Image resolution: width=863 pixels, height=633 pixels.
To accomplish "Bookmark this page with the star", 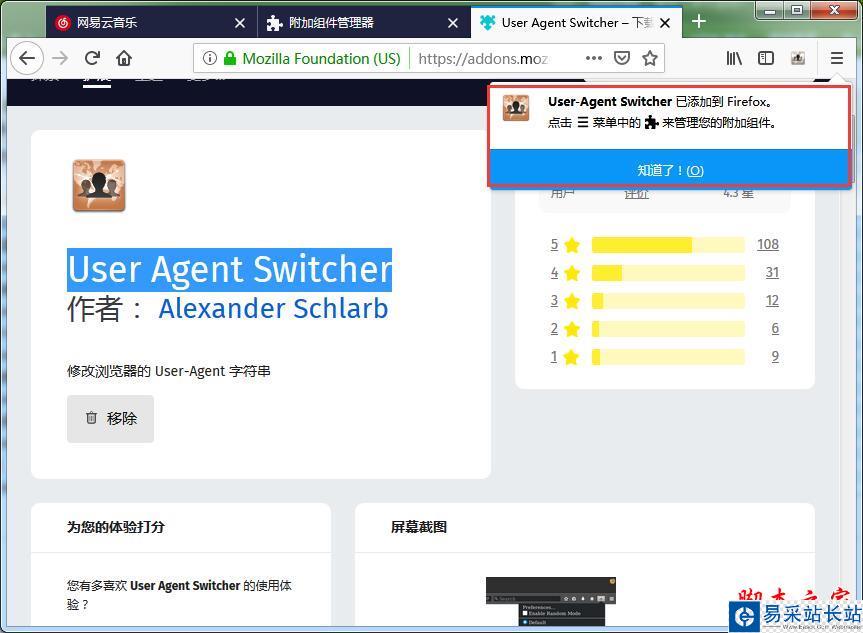I will point(650,58).
